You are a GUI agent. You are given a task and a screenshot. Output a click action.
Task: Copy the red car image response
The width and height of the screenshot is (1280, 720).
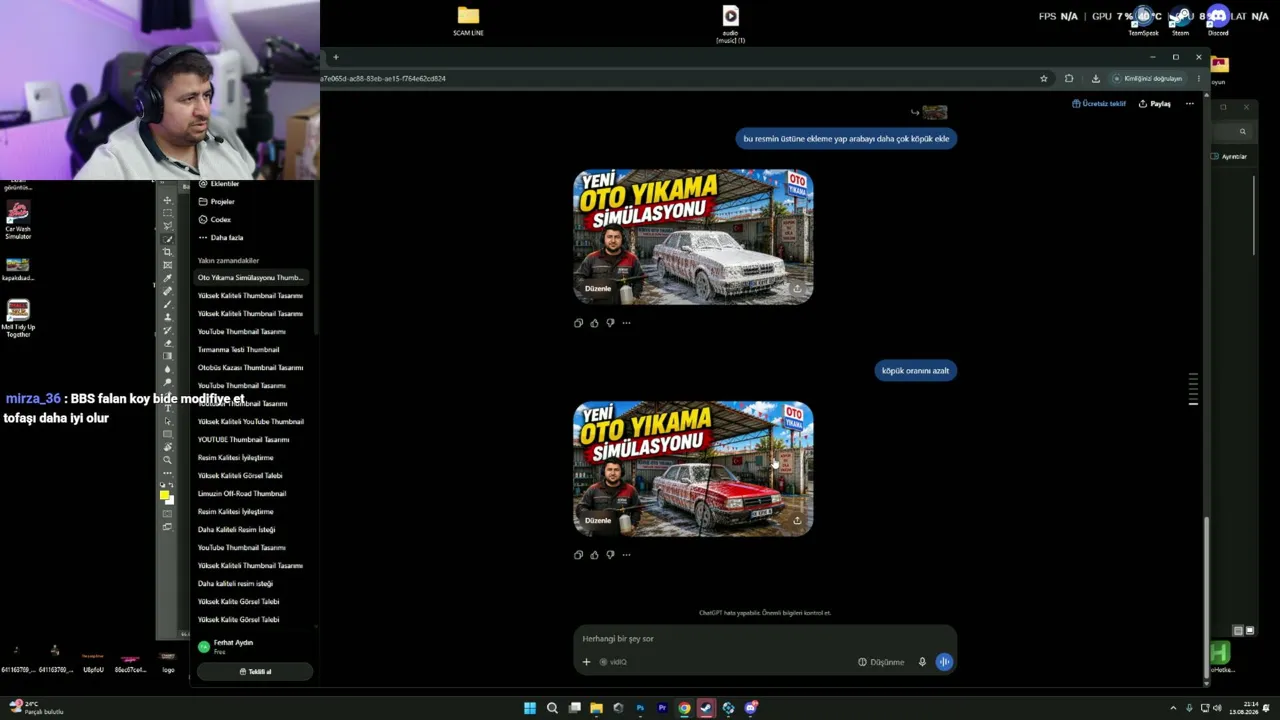pos(578,555)
